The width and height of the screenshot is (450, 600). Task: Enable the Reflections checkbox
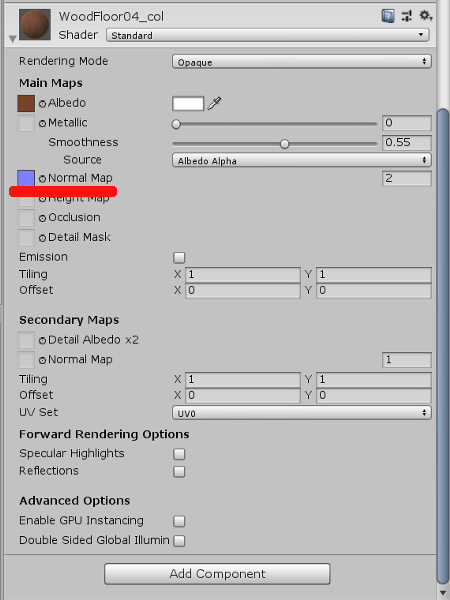coord(179,472)
